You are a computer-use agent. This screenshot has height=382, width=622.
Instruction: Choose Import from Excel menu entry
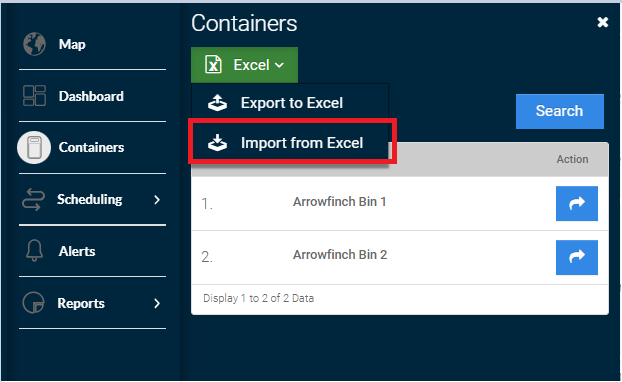tap(290, 143)
